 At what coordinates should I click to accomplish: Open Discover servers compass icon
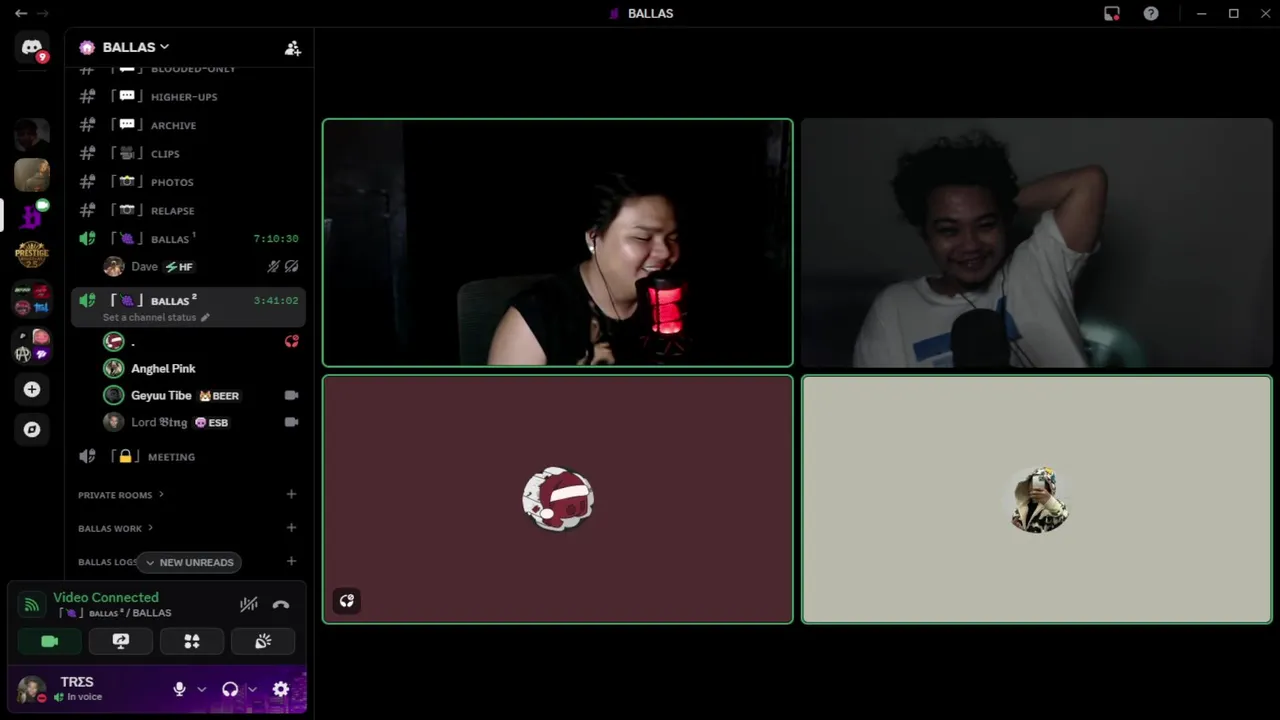32,429
